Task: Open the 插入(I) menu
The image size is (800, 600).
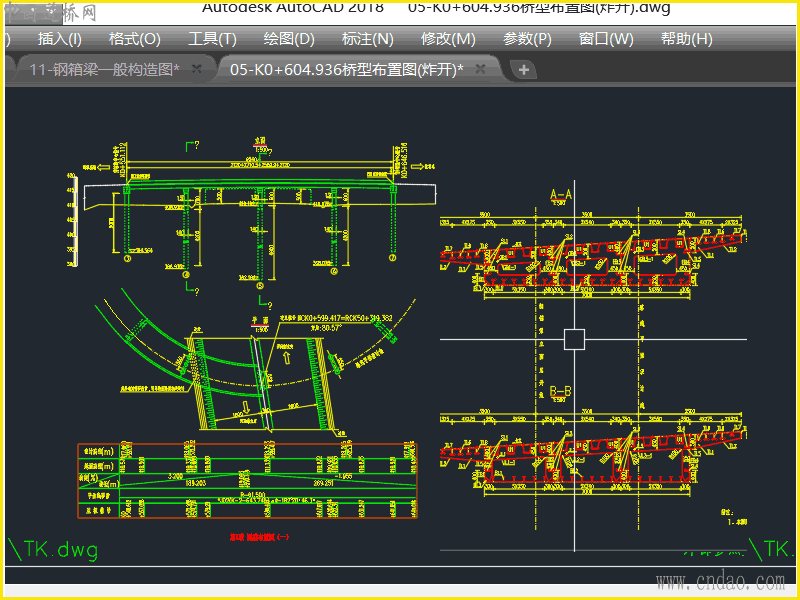Action: tap(59, 39)
